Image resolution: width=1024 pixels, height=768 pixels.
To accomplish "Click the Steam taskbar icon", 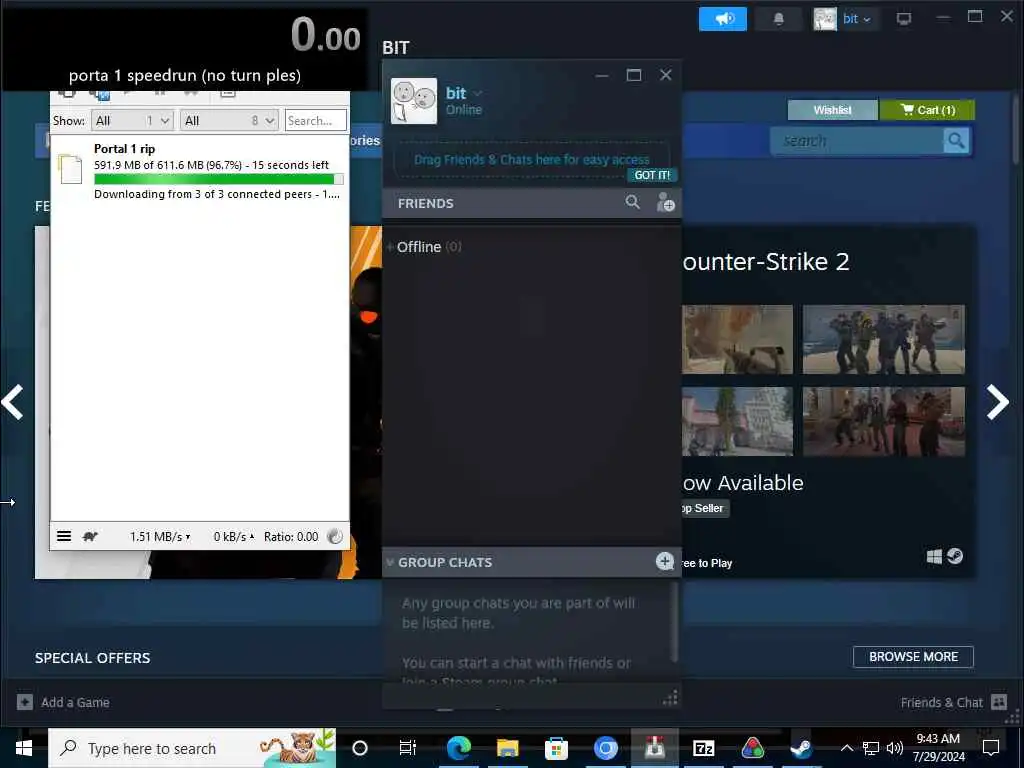I will (x=801, y=748).
